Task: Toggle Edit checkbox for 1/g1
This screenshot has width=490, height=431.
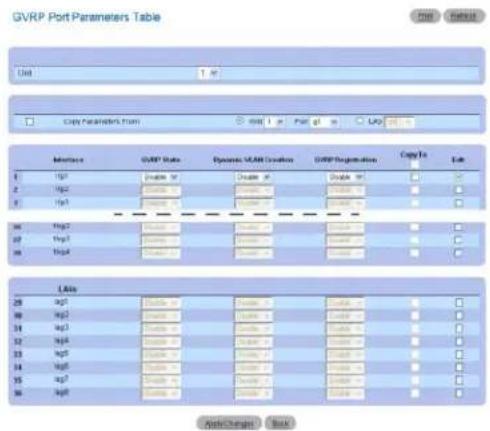Action: (x=459, y=177)
